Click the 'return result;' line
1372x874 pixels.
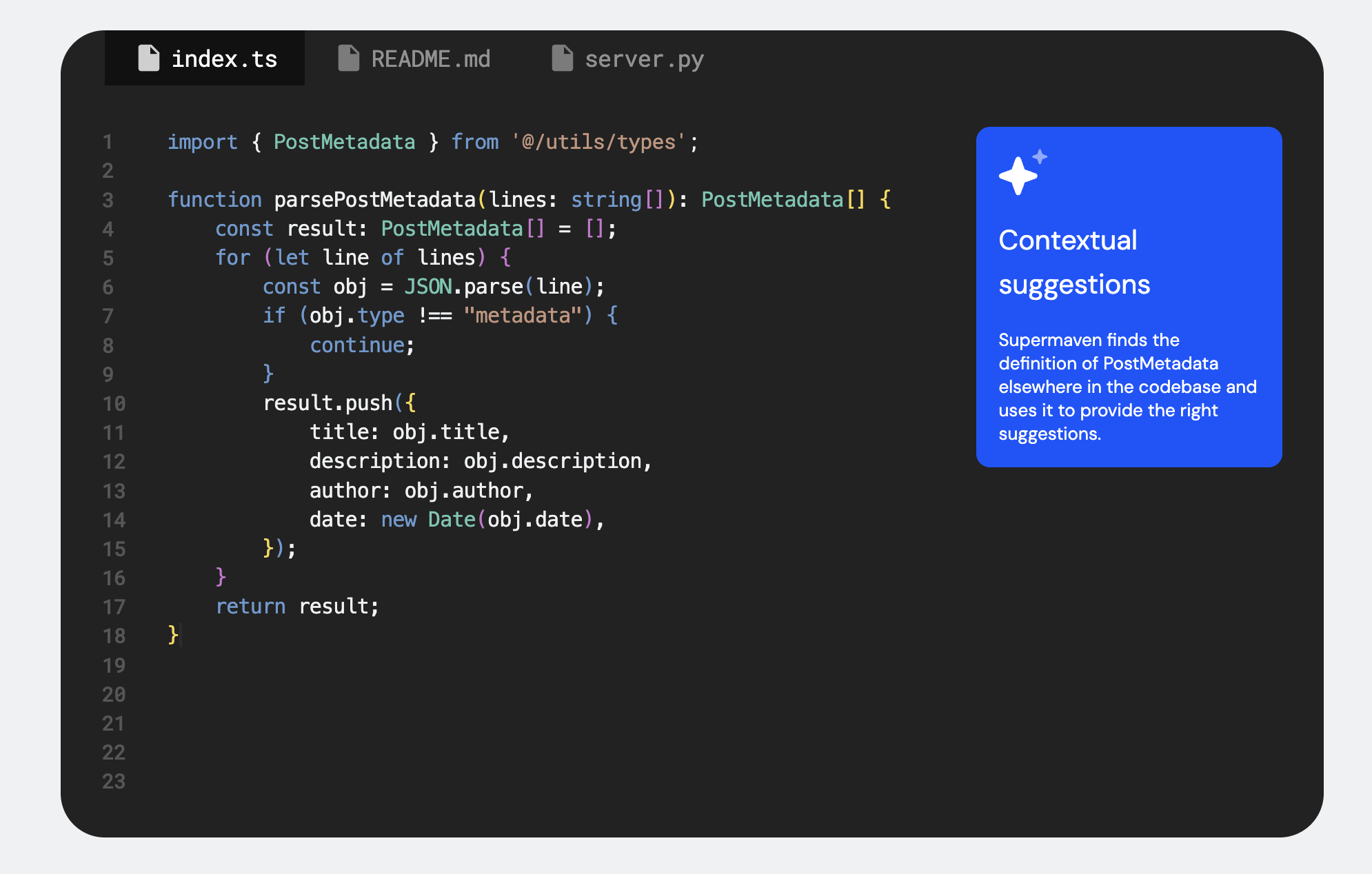click(x=297, y=607)
